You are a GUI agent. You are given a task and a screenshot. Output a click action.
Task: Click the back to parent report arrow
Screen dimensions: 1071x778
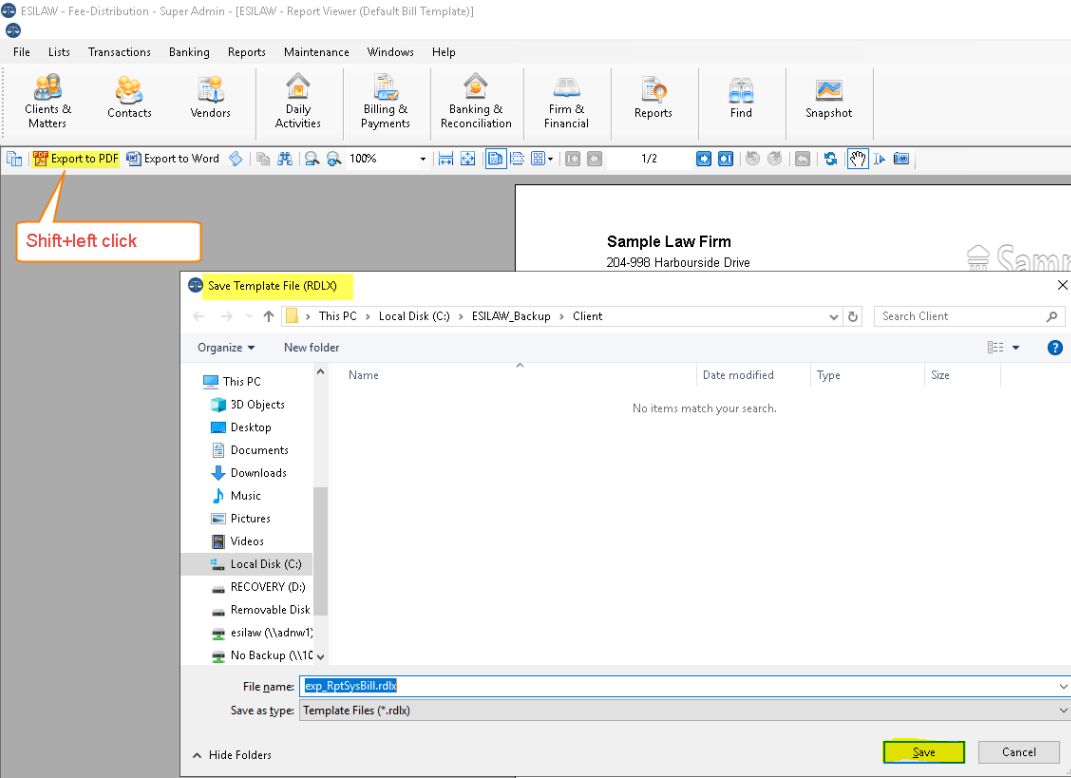click(x=803, y=158)
